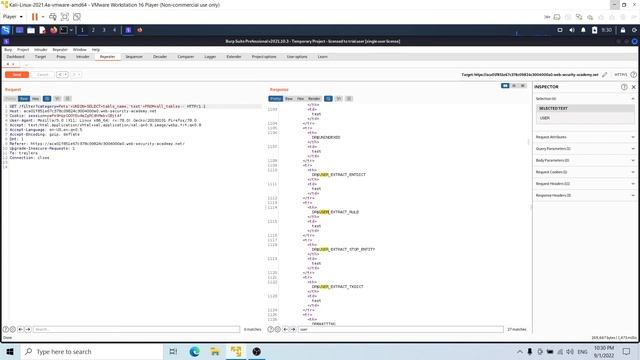Click the Cancel button next to Send
The image size is (640, 360).
point(42,75)
